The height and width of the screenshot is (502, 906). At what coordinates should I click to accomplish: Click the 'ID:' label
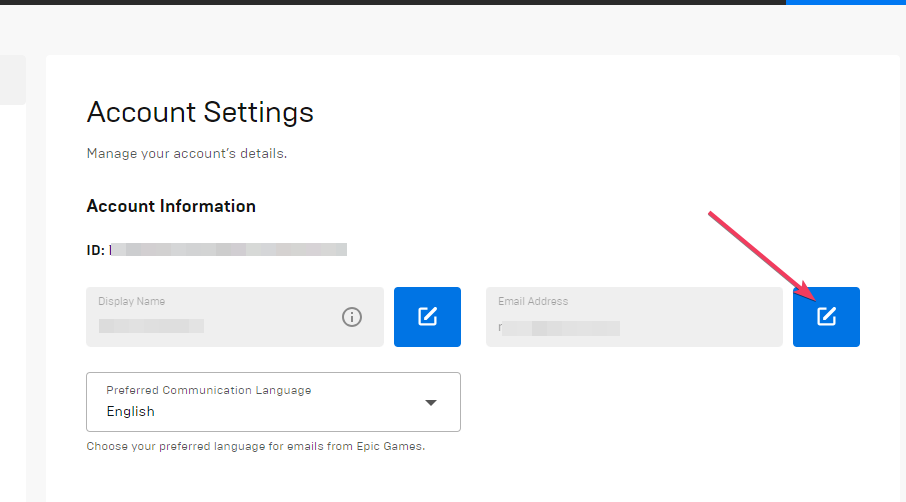(x=96, y=249)
